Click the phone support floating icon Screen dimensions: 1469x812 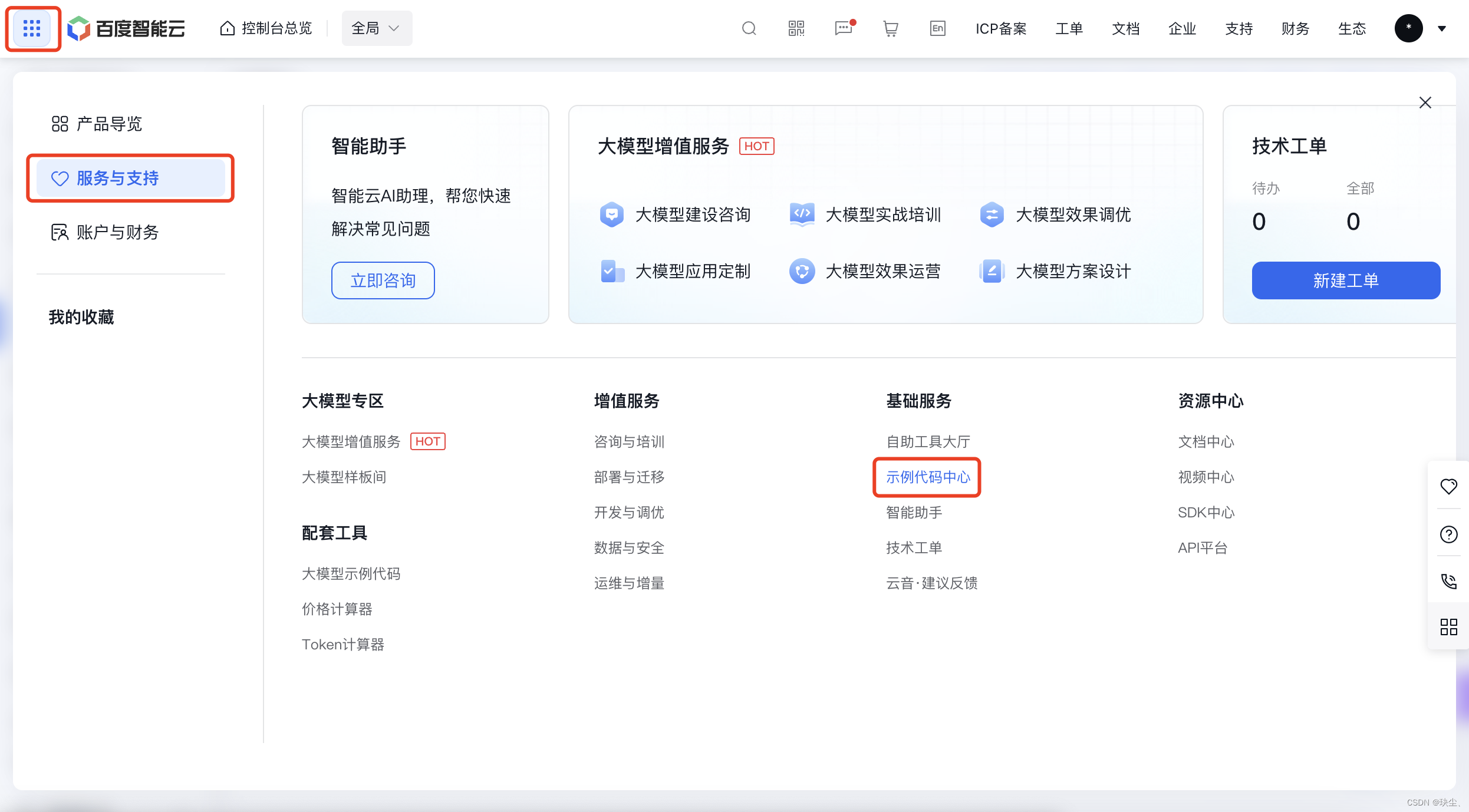click(x=1448, y=582)
